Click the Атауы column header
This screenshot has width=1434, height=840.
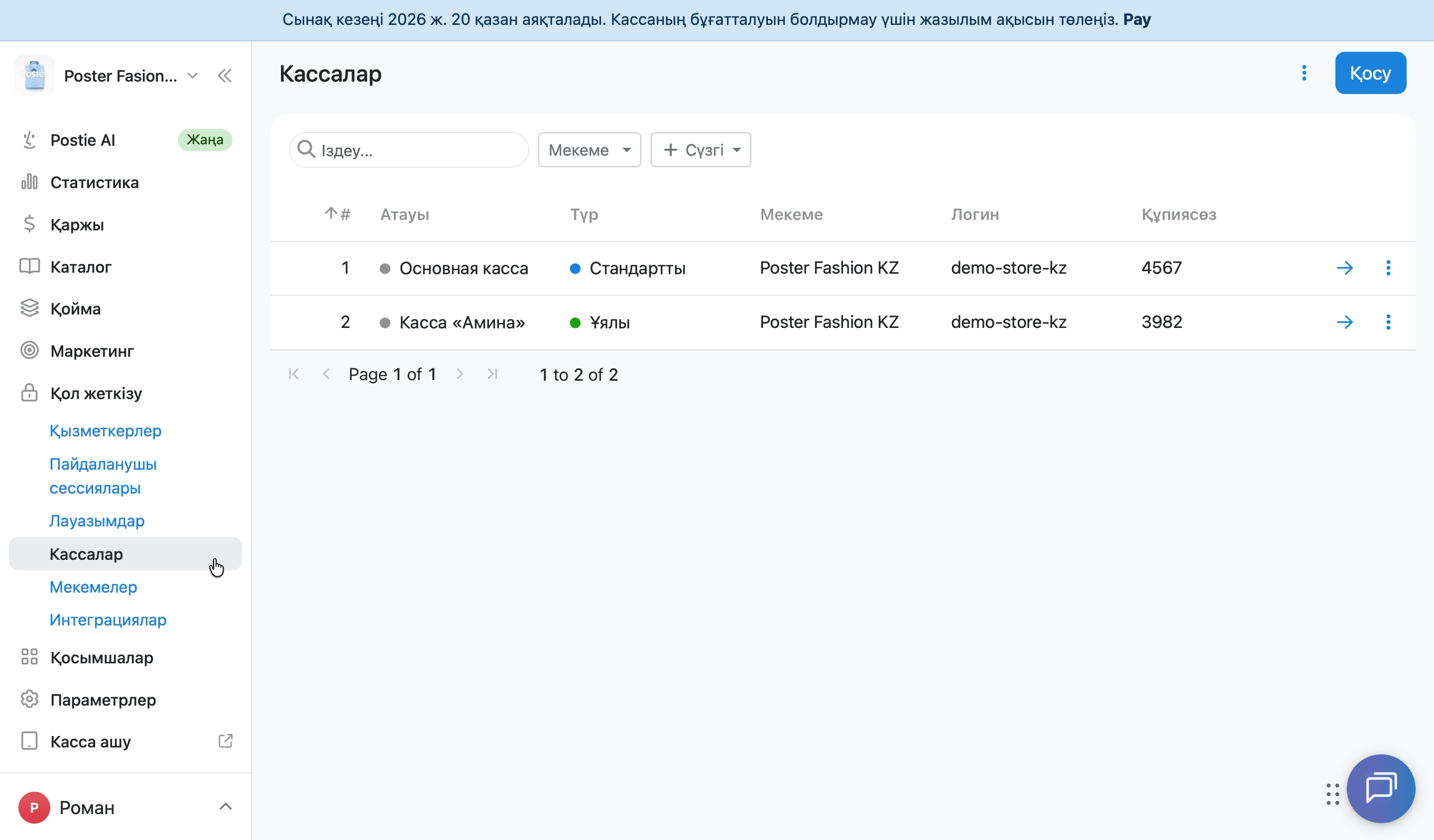(405, 214)
